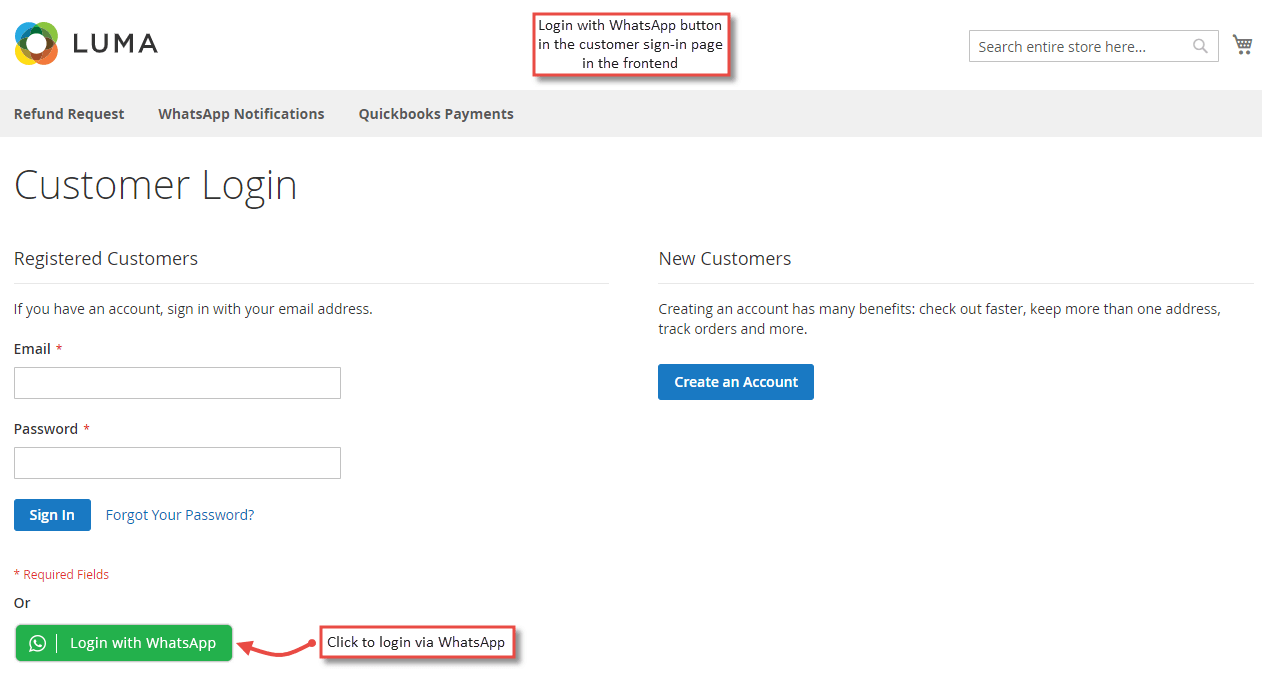Open Quickbooks Payments menu item
This screenshot has width=1262, height=677.
pyautogui.click(x=436, y=114)
